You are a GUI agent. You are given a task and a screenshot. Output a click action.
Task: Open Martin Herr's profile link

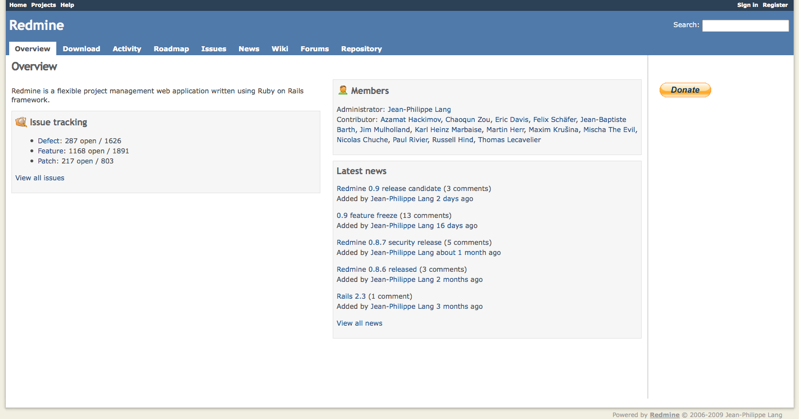pos(505,130)
